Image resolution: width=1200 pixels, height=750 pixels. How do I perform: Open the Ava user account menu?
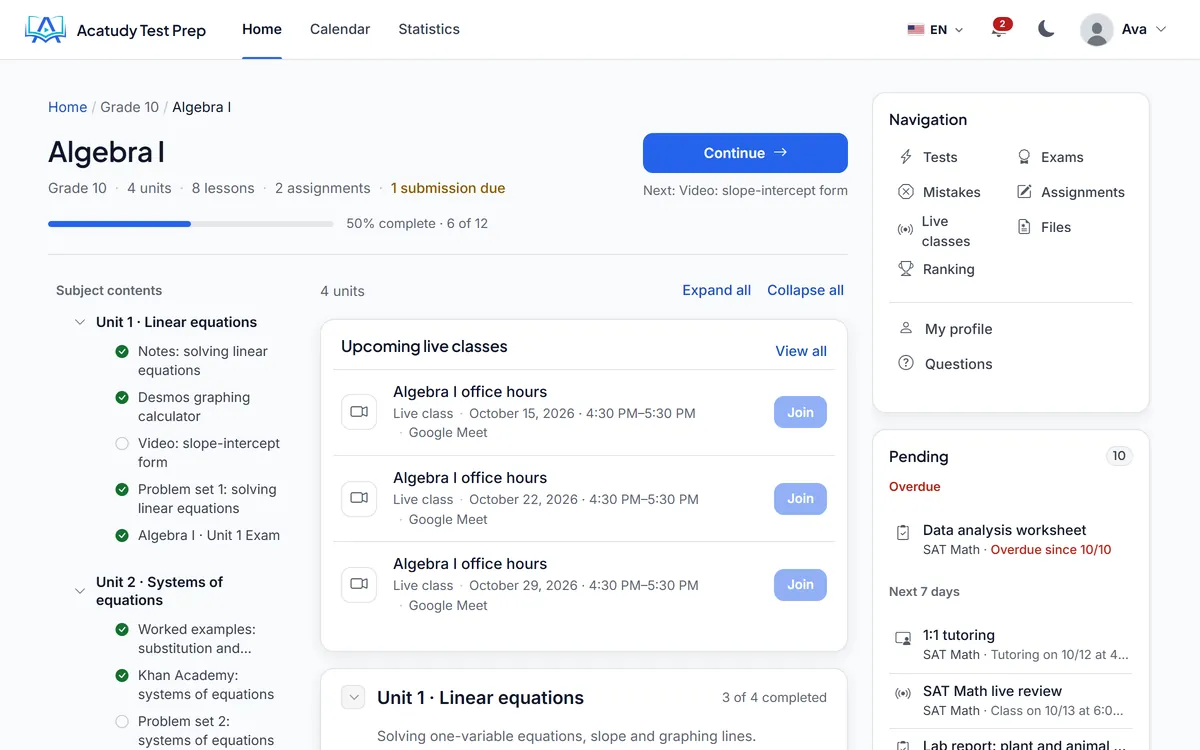1124,29
